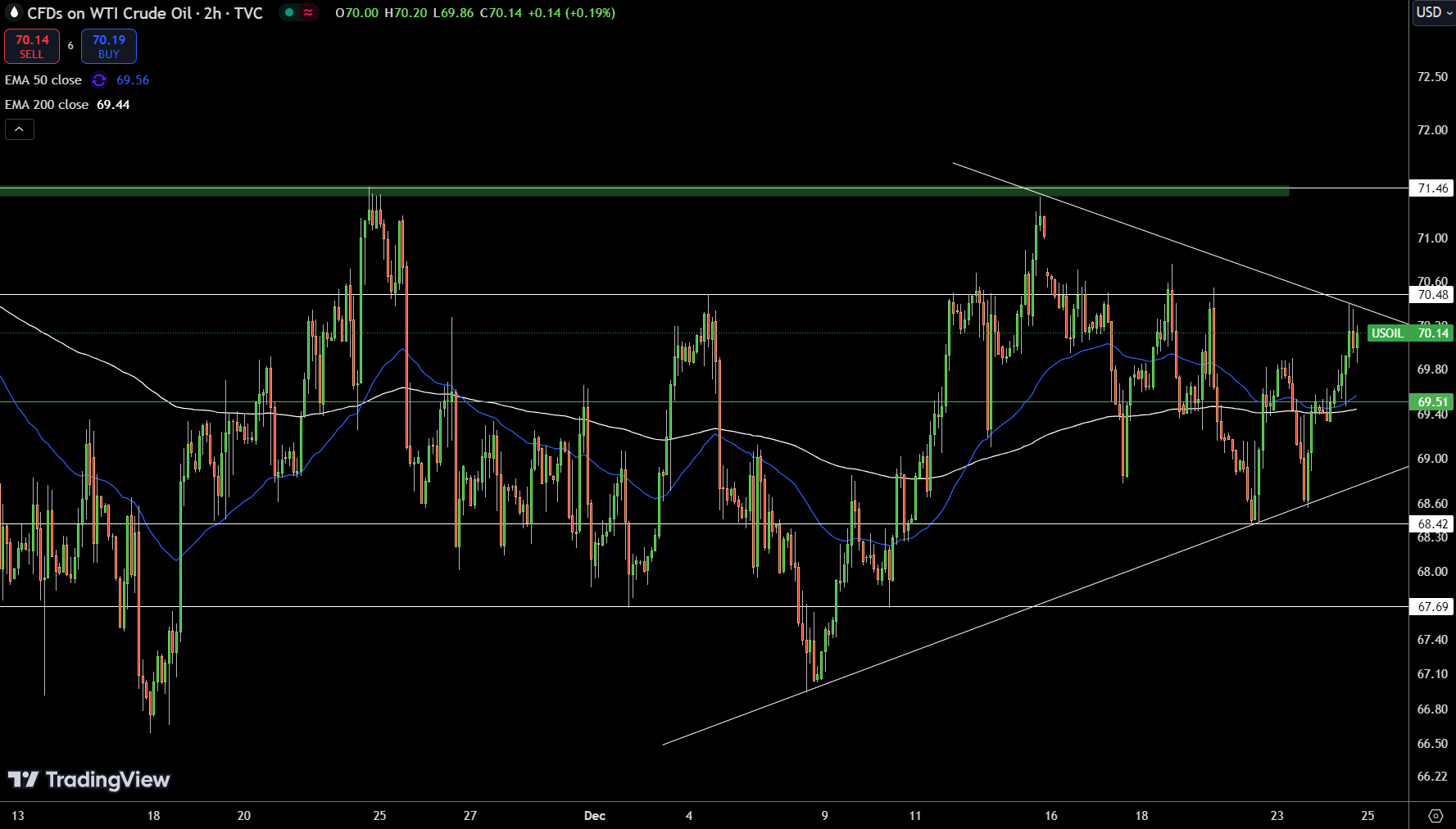Click the green market status dot

289,12
